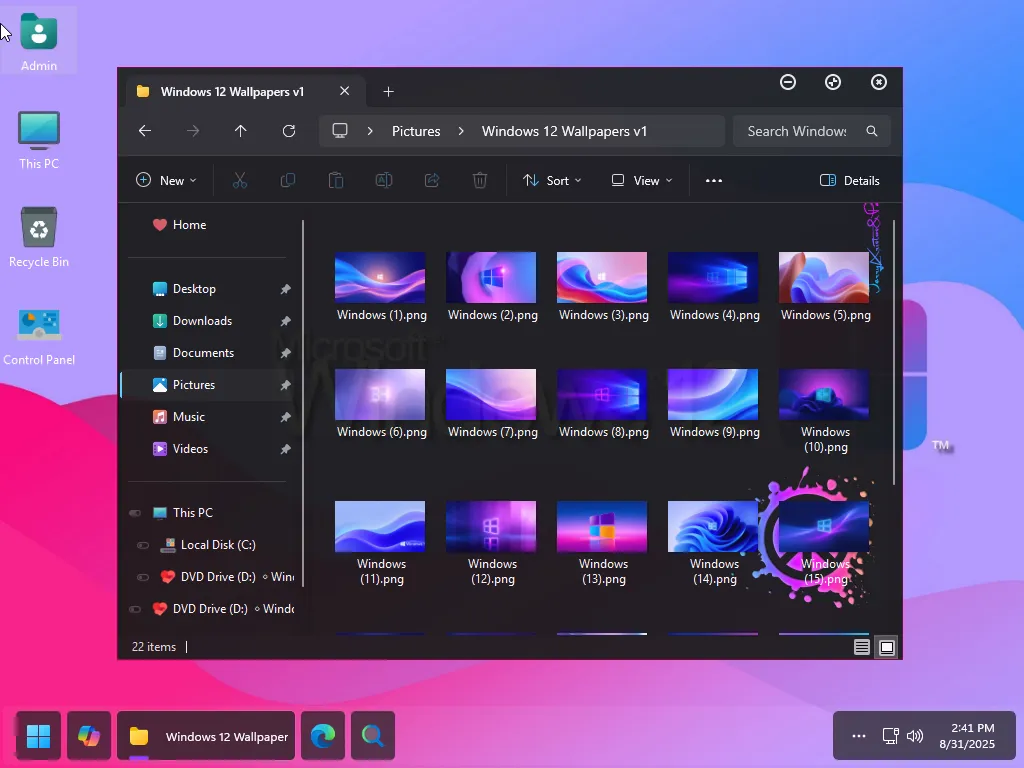Click the forward navigation arrow
Viewport: 1024px width, 768px height.
point(193,131)
